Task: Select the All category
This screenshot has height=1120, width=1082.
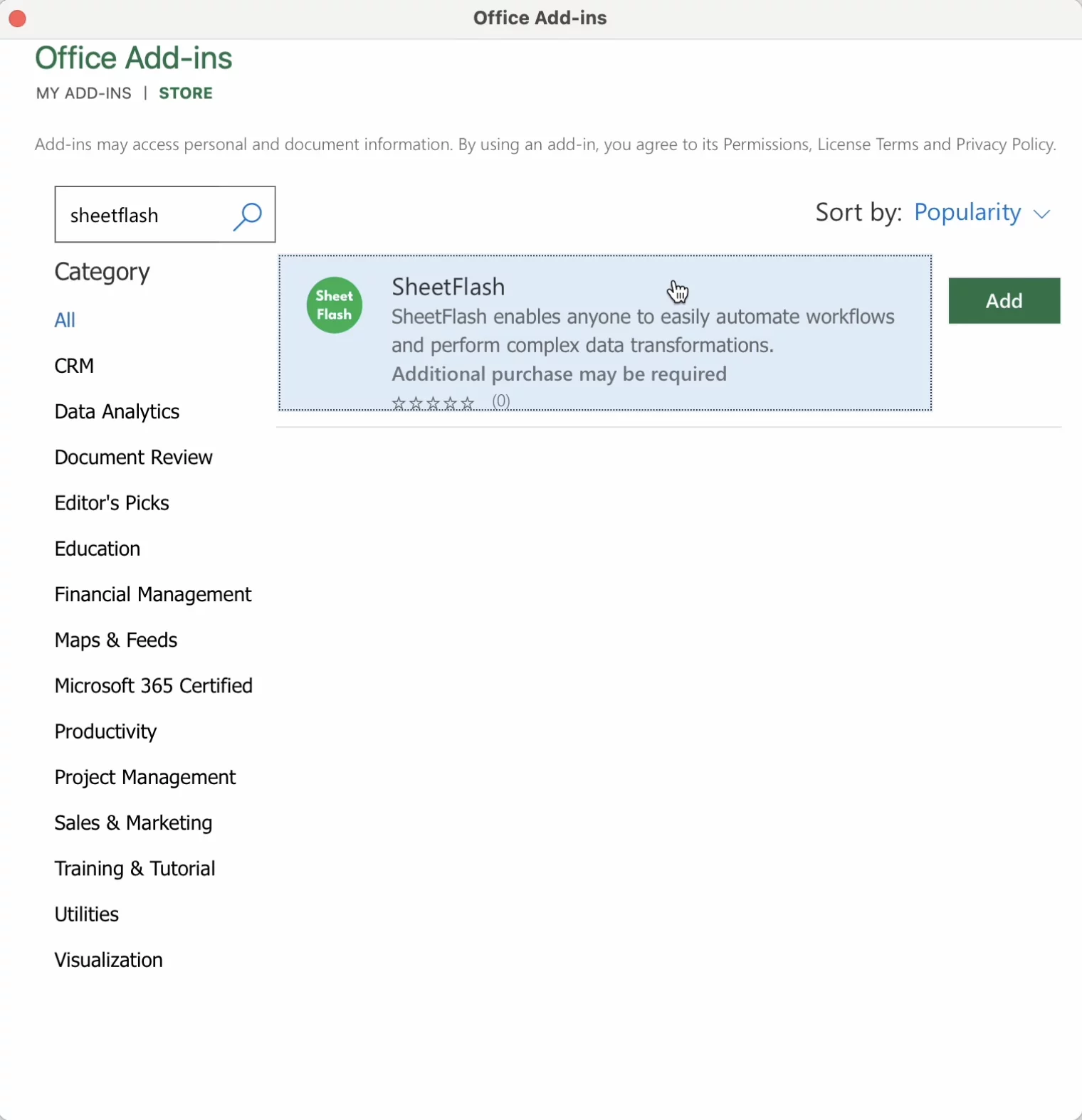Action: click(x=65, y=320)
